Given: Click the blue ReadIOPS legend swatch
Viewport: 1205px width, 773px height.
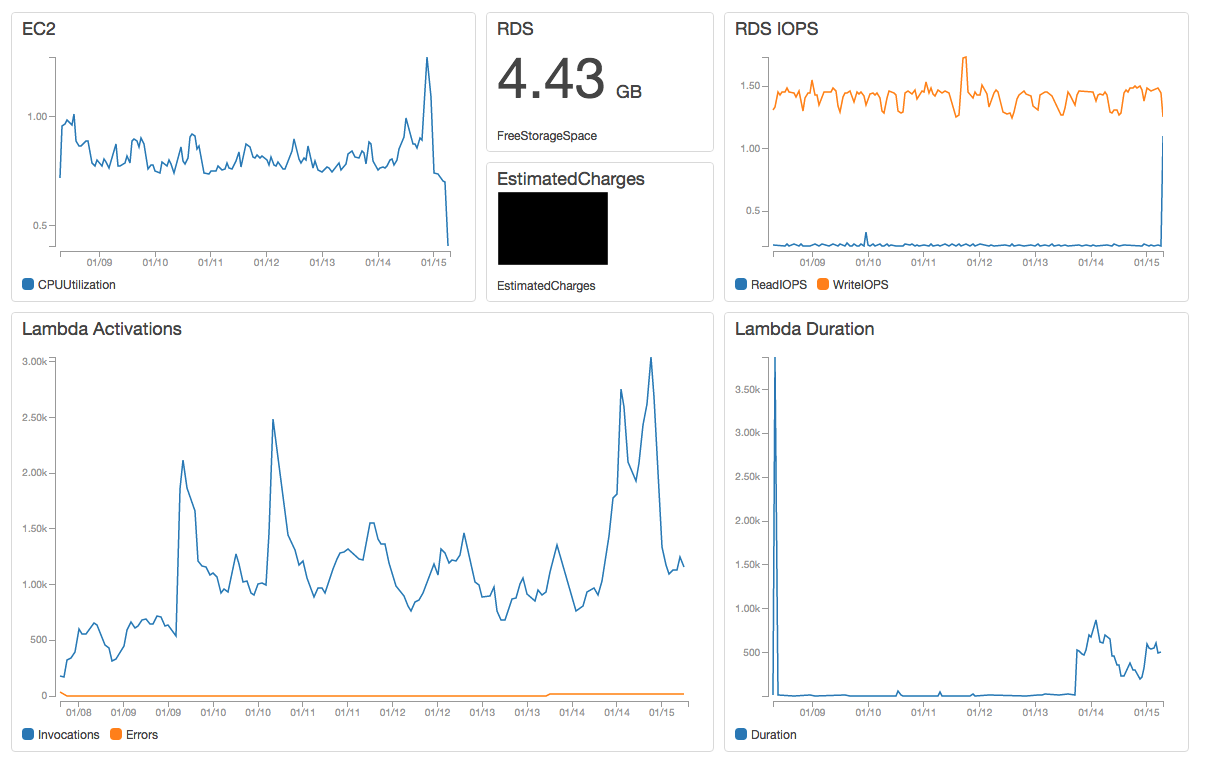Looking at the screenshot, I should tap(741, 285).
